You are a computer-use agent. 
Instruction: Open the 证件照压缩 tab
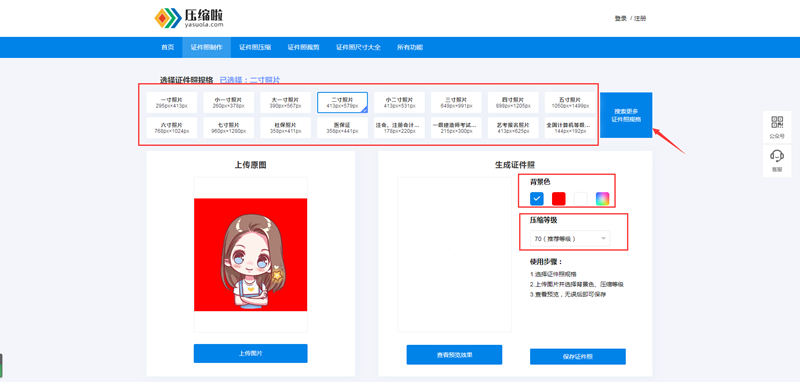(255, 47)
